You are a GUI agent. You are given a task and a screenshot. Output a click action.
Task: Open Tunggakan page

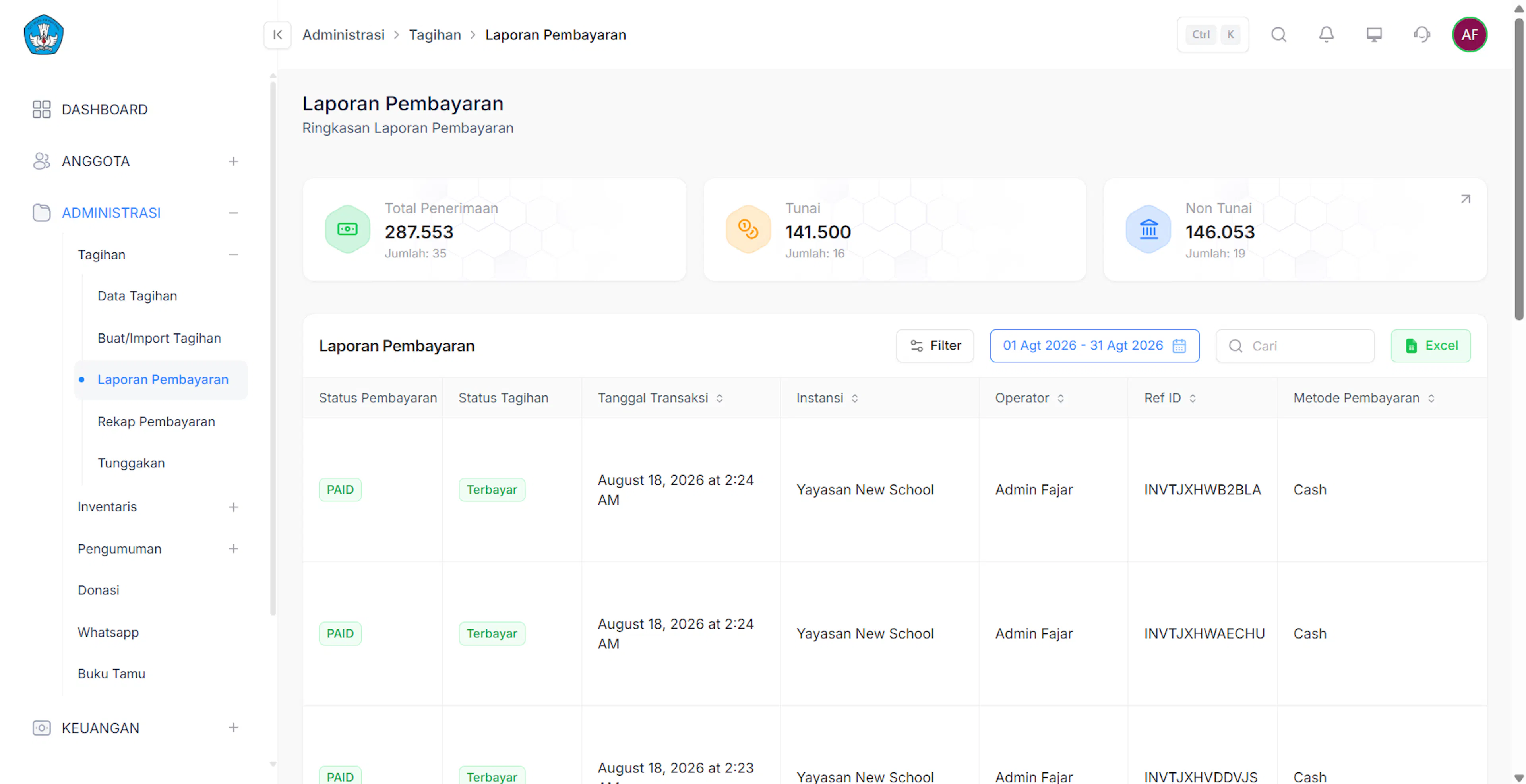(x=131, y=463)
